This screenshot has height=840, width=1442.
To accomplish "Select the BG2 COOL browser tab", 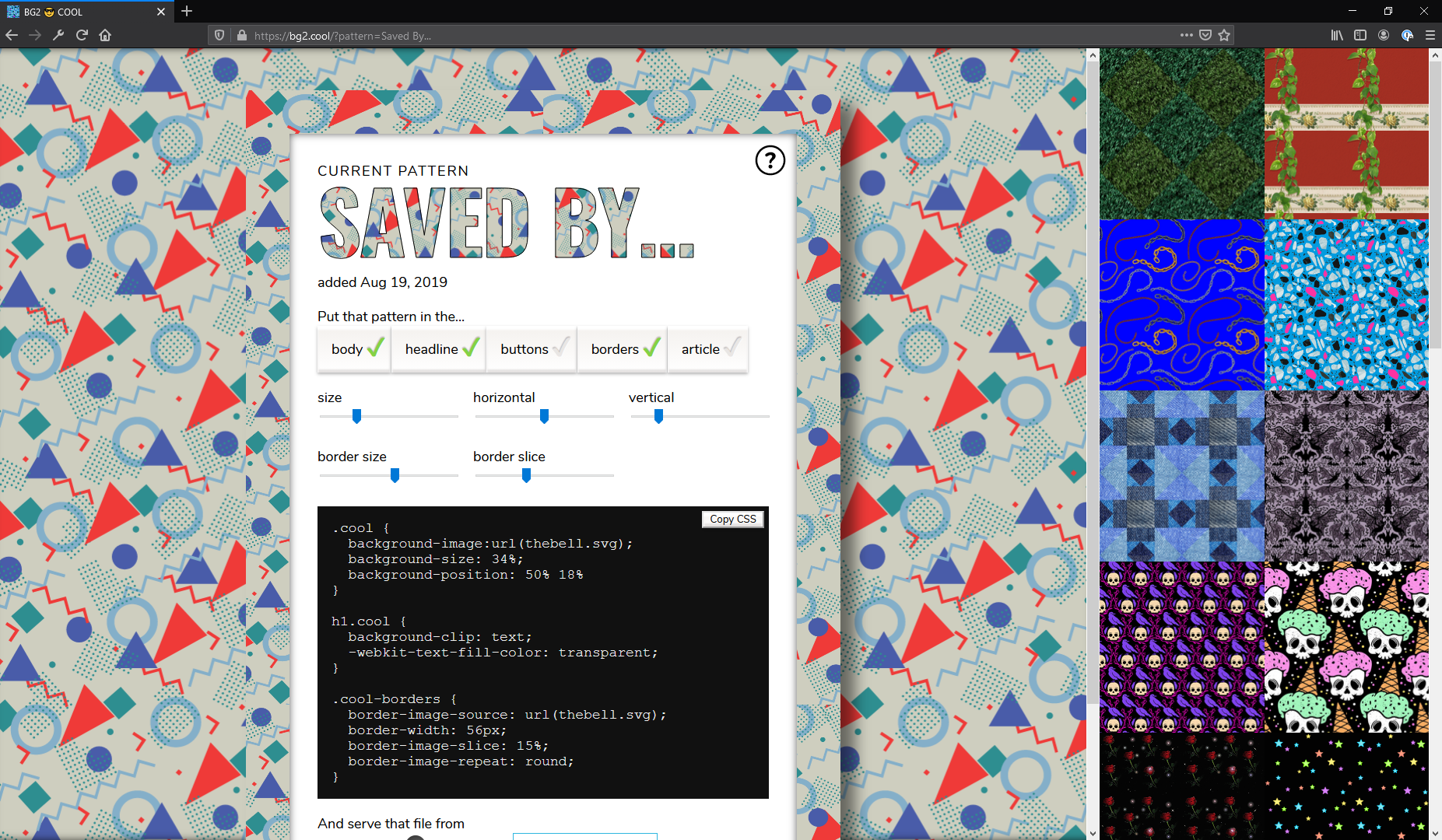I will [x=86, y=12].
